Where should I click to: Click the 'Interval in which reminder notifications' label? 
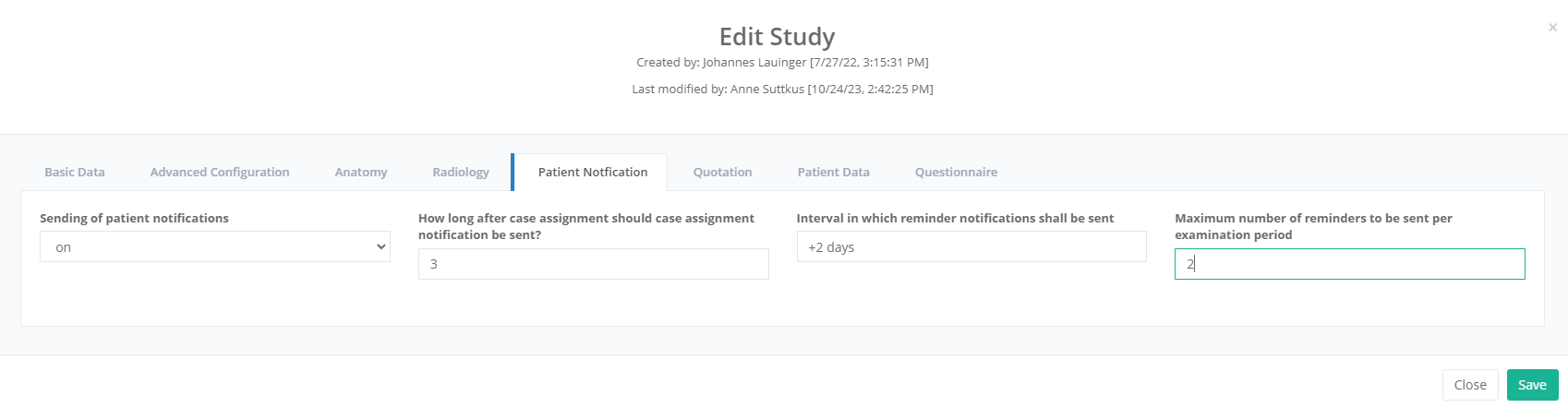[955, 219]
